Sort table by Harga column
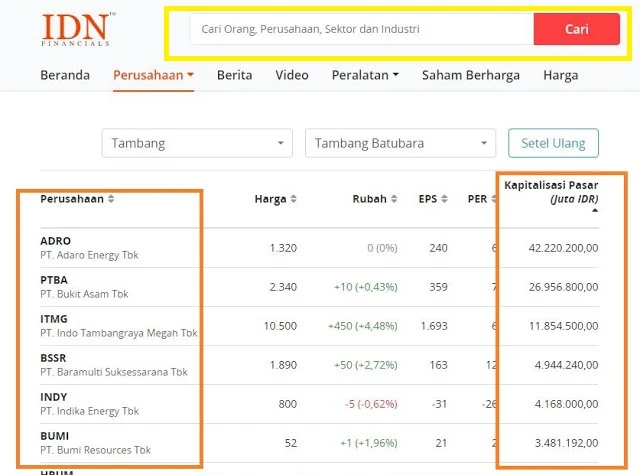Screen dimensions: 640x475 coord(276,199)
